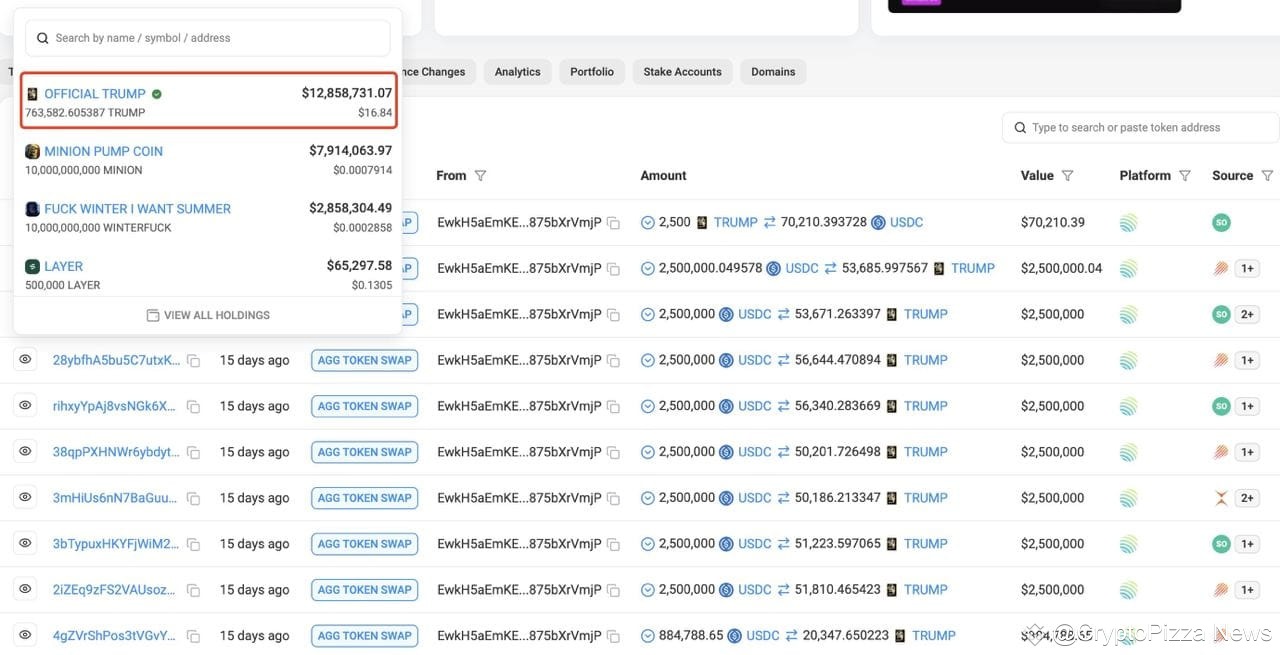Copy From address in $2,500,000.04 row
The height and width of the screenshot is (655, 1280).
(x=613, y=269)
